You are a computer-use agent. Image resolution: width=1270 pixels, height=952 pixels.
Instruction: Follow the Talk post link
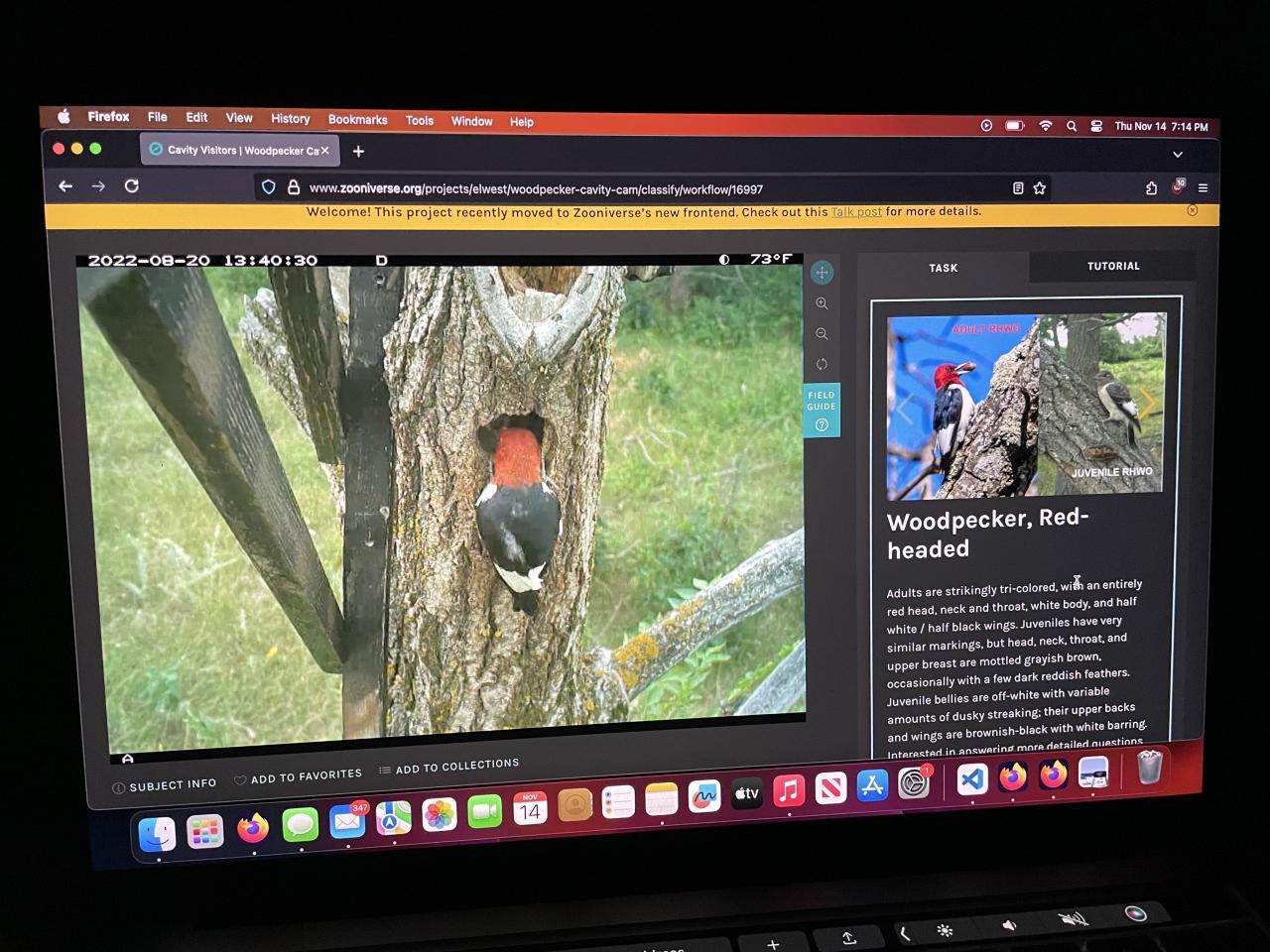point(856,211)
